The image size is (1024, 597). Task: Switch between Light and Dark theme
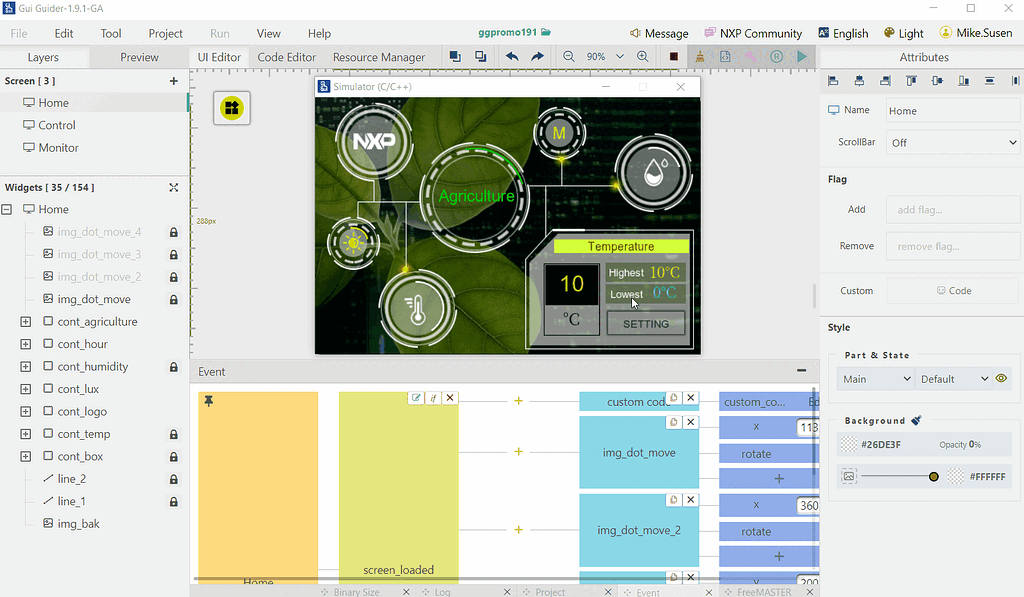(903, 32)
